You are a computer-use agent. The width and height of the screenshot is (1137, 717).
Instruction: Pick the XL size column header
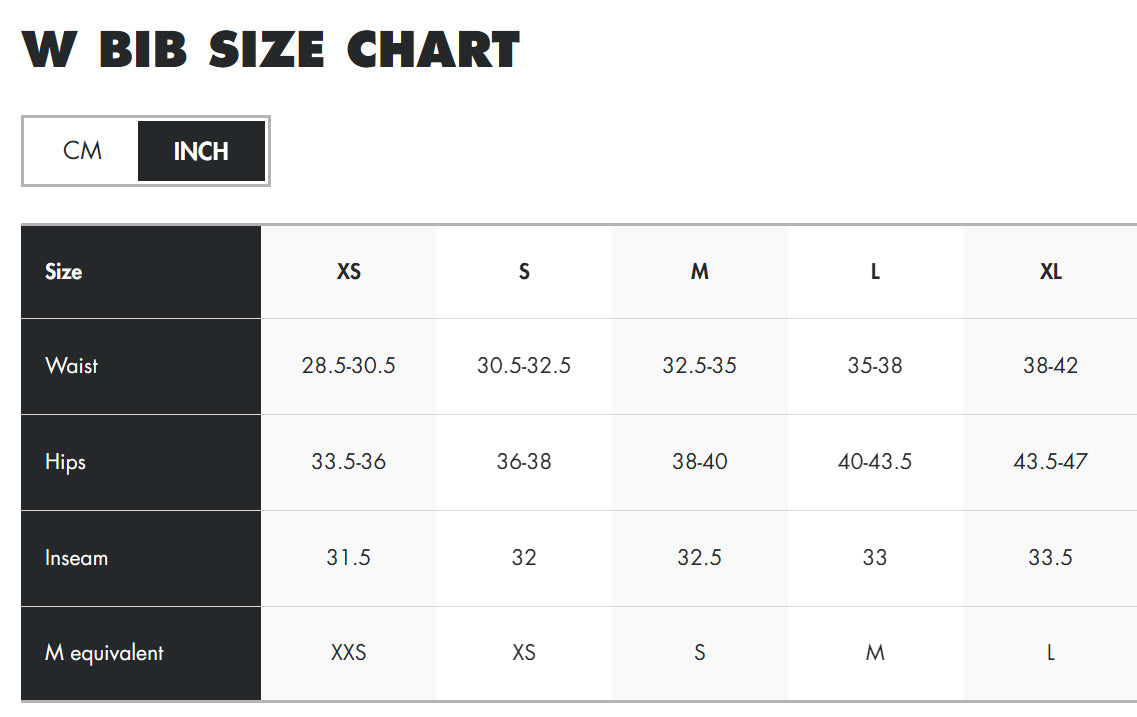pos(1050,271)
